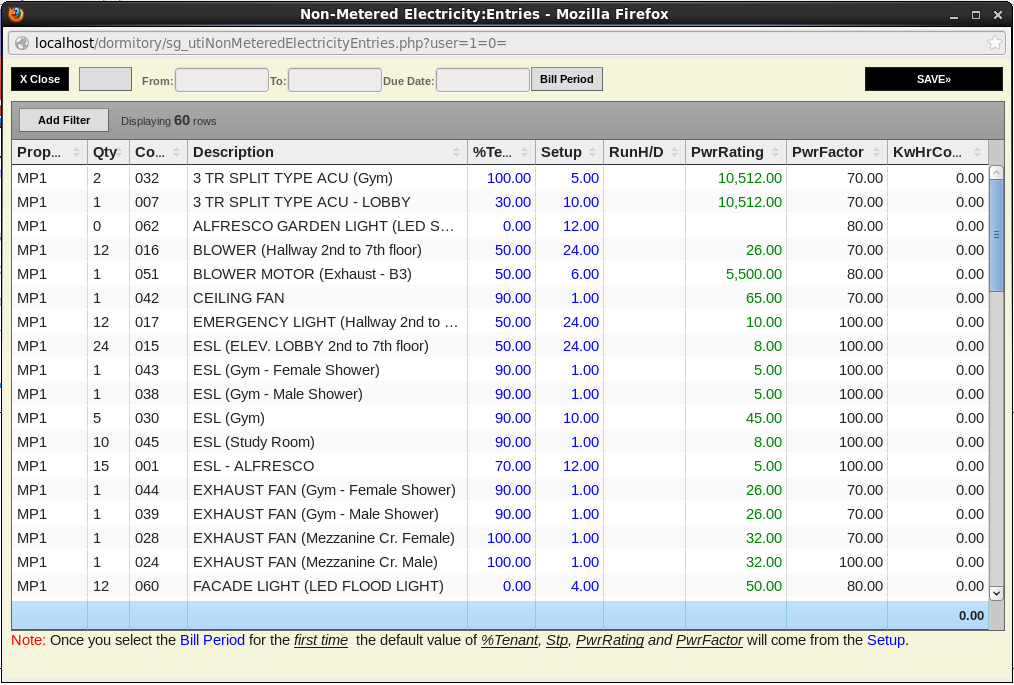Click the site identity icon before localhost
This screenshot has width=1014, height=685.
(21, 43)
